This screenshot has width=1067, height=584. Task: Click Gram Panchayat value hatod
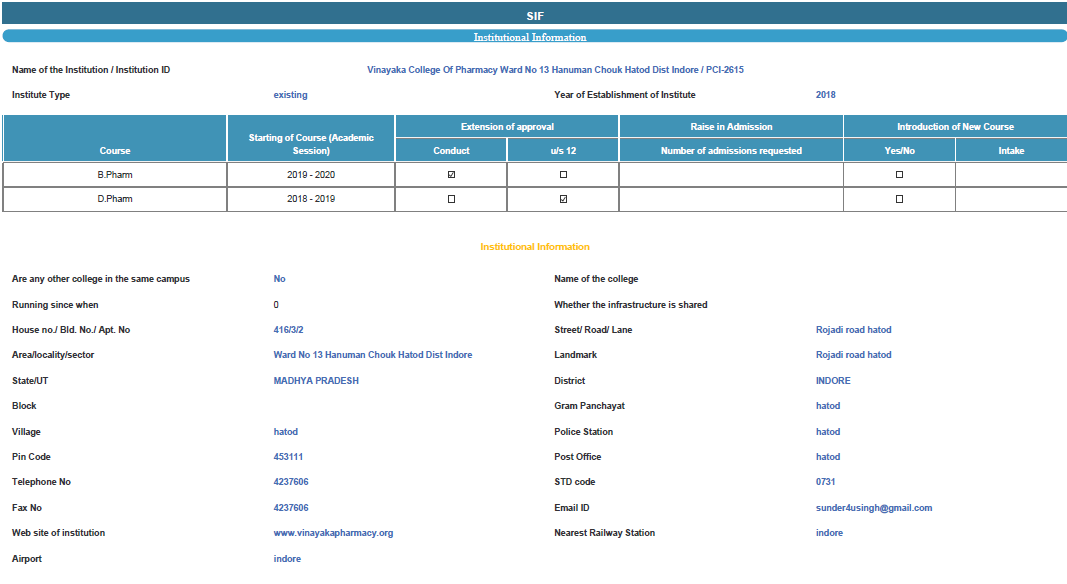828,406
